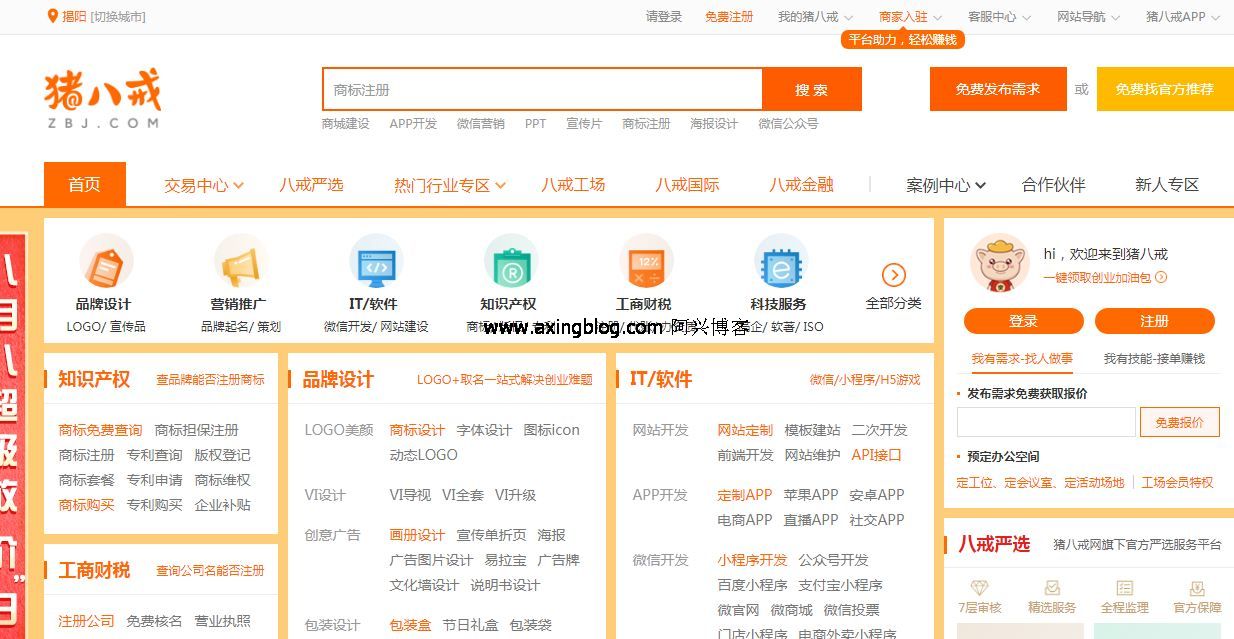The width and height of the screenshot is (1234, 639).
Task: Click the 全程监理 icon
Action: (1125, 588)
